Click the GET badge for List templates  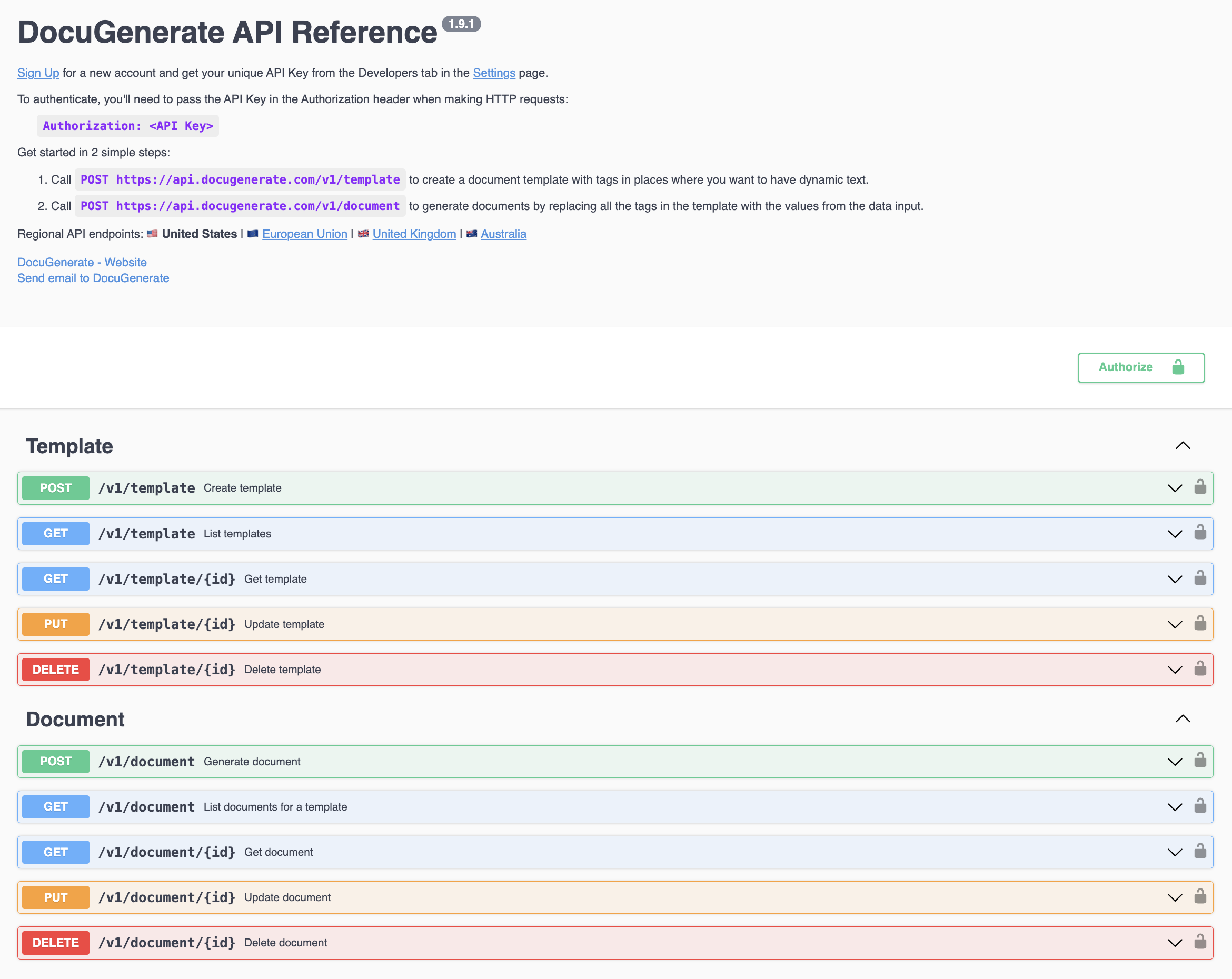click(55, 534)
